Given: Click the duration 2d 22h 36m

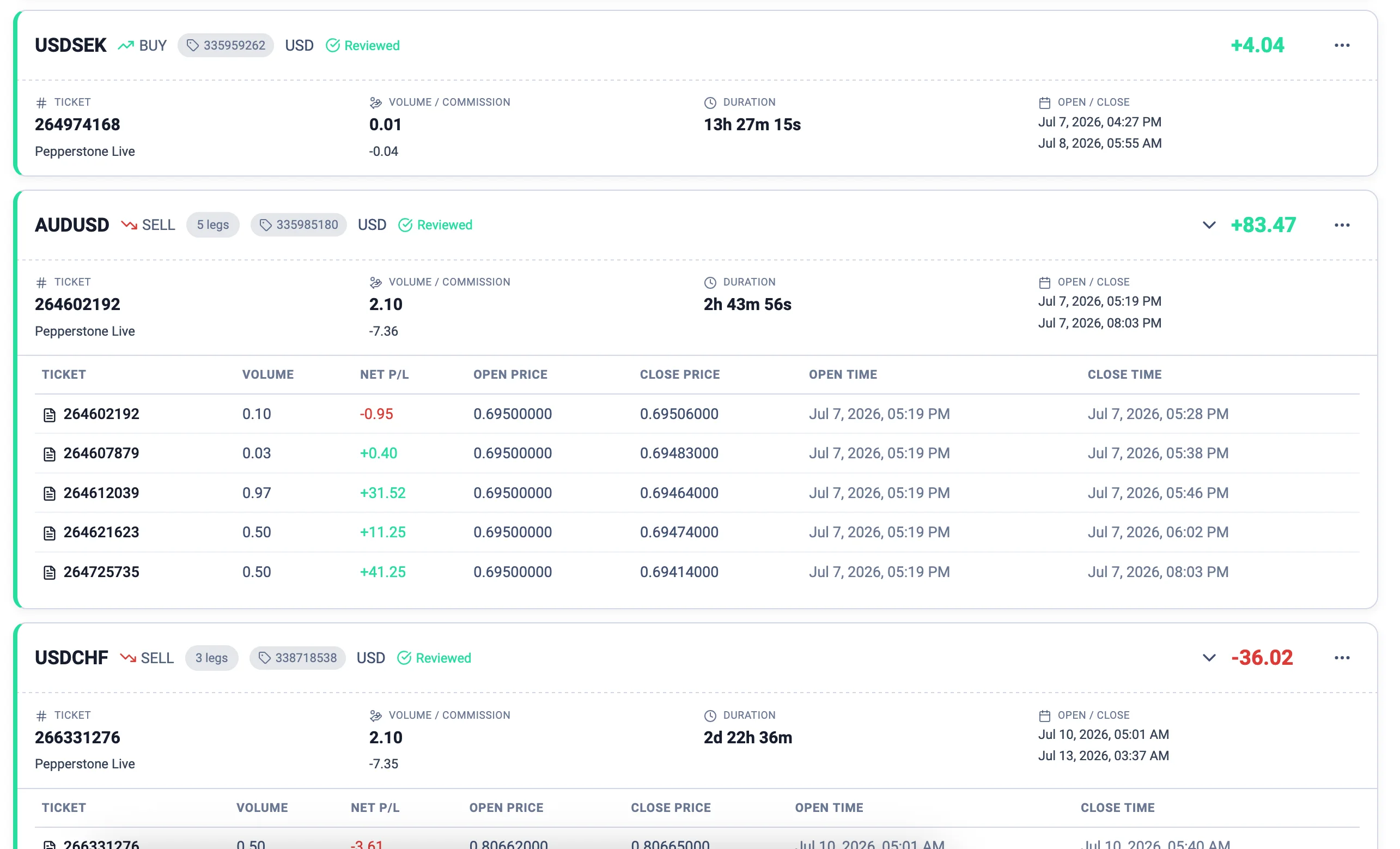Looking at the screenshot, I should coord(748,737).
